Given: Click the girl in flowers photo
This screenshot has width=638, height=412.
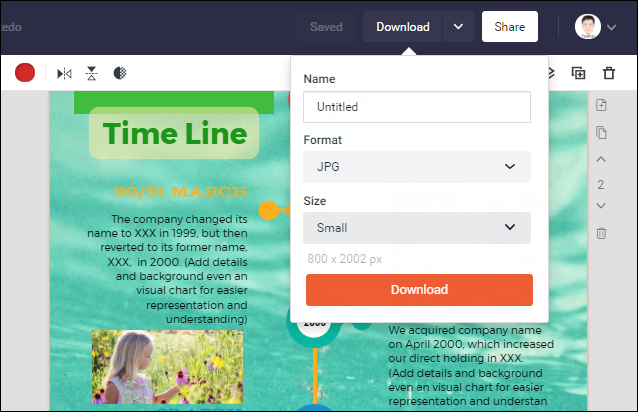Looking at the screenshot, I should pos(167,367).
